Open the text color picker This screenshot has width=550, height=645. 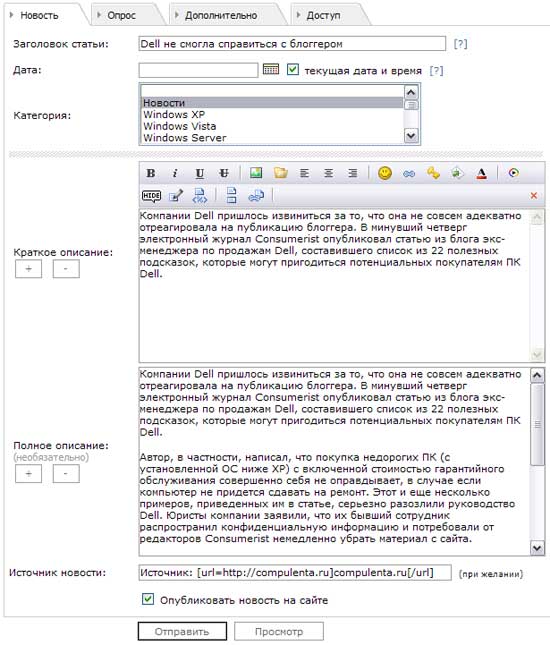(481, 173)
